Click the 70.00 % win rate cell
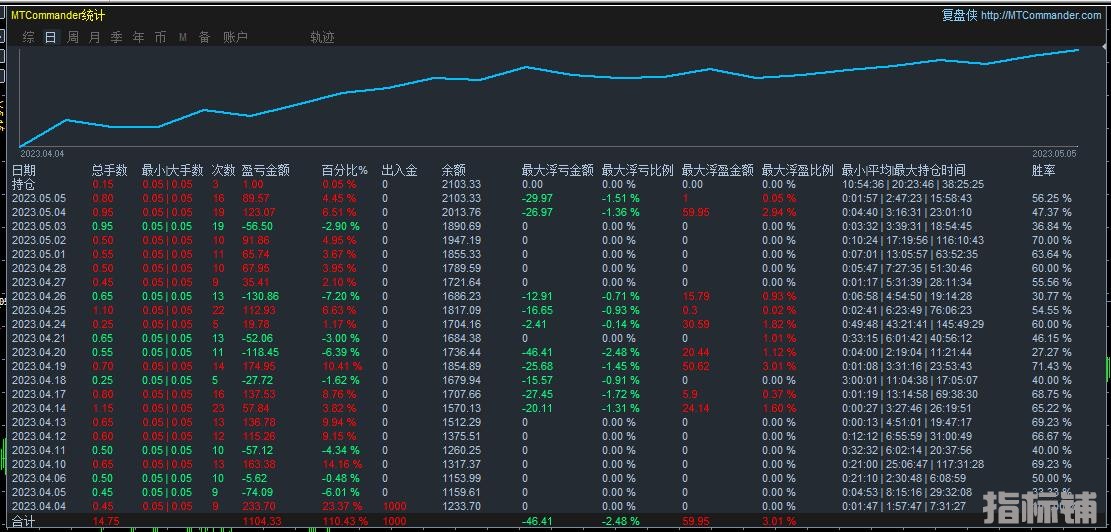The image size is (1111, 532). pos(1051,240)
